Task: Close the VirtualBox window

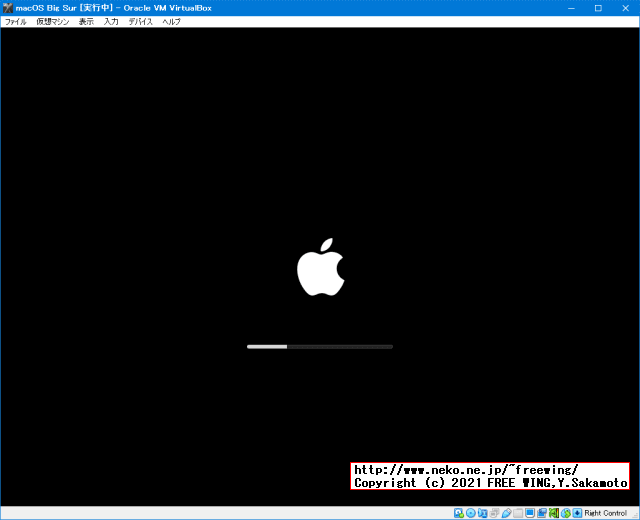Action: point(625,8)
